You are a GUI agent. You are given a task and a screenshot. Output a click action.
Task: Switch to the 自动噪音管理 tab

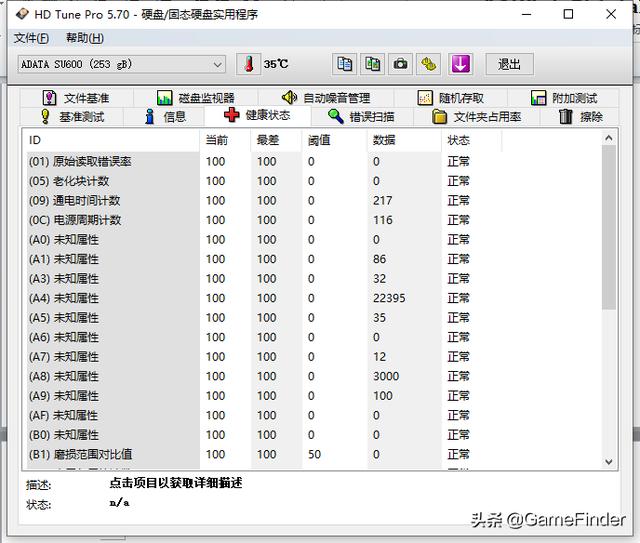tap(326, 98)
